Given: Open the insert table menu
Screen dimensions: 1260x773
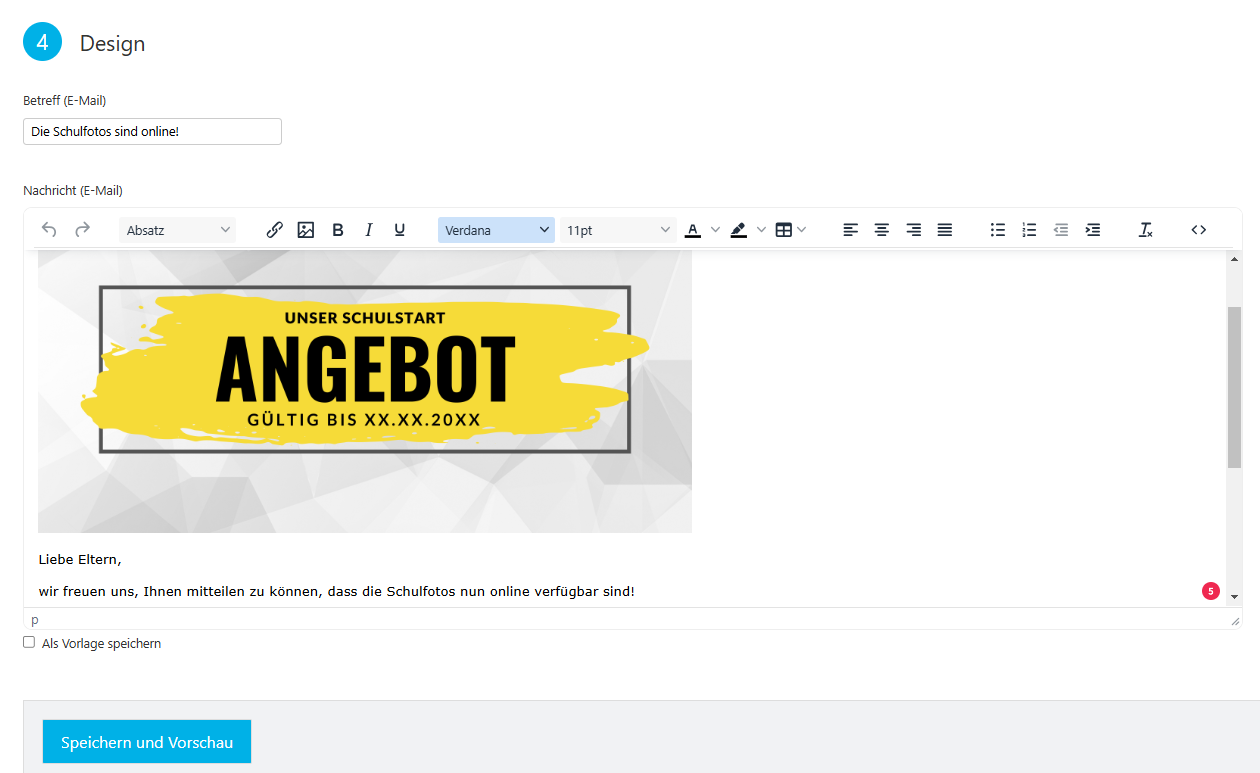Looking at the screenshot, I should (791, 230).
